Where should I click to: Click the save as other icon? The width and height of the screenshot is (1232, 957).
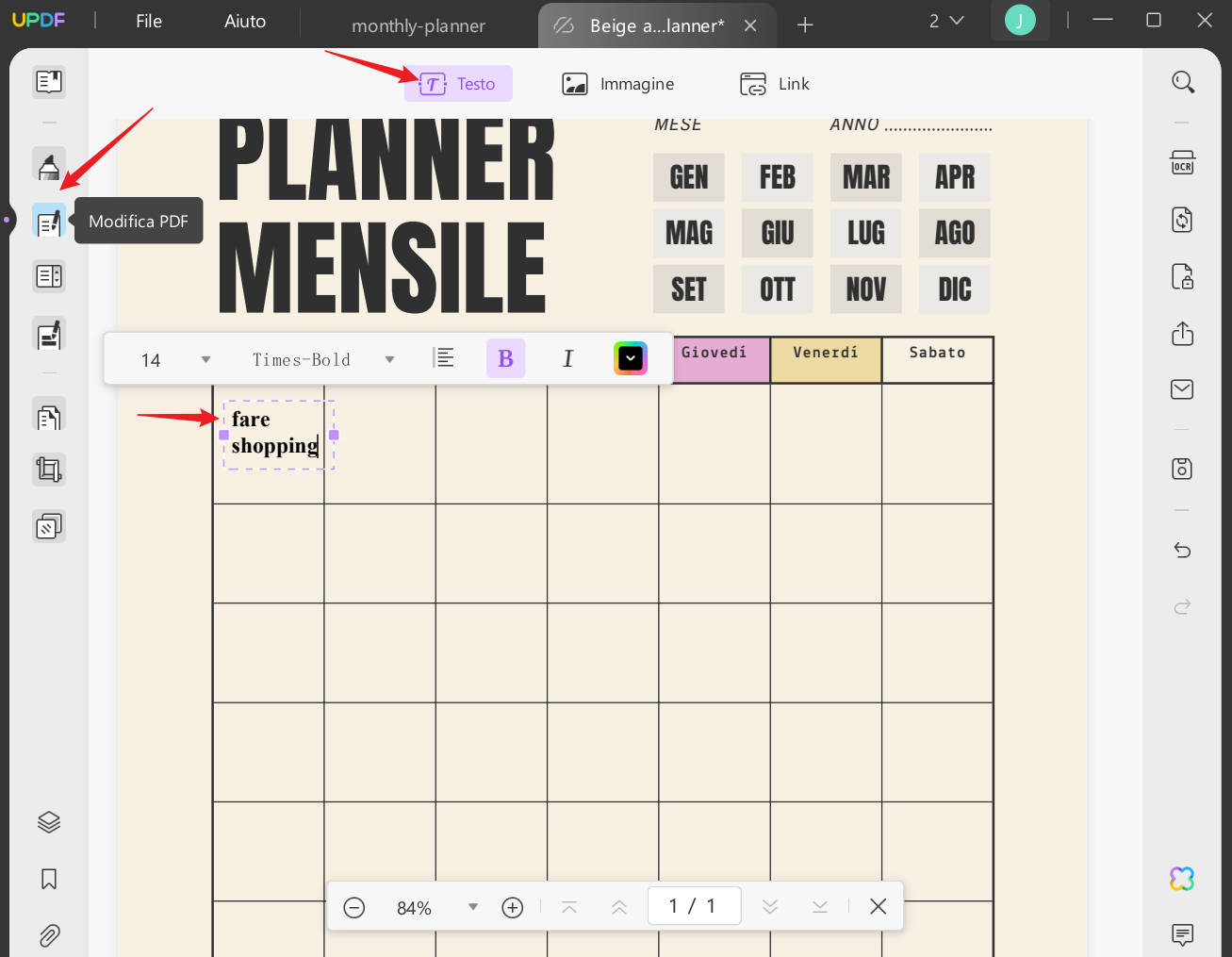coord(1183,469)
